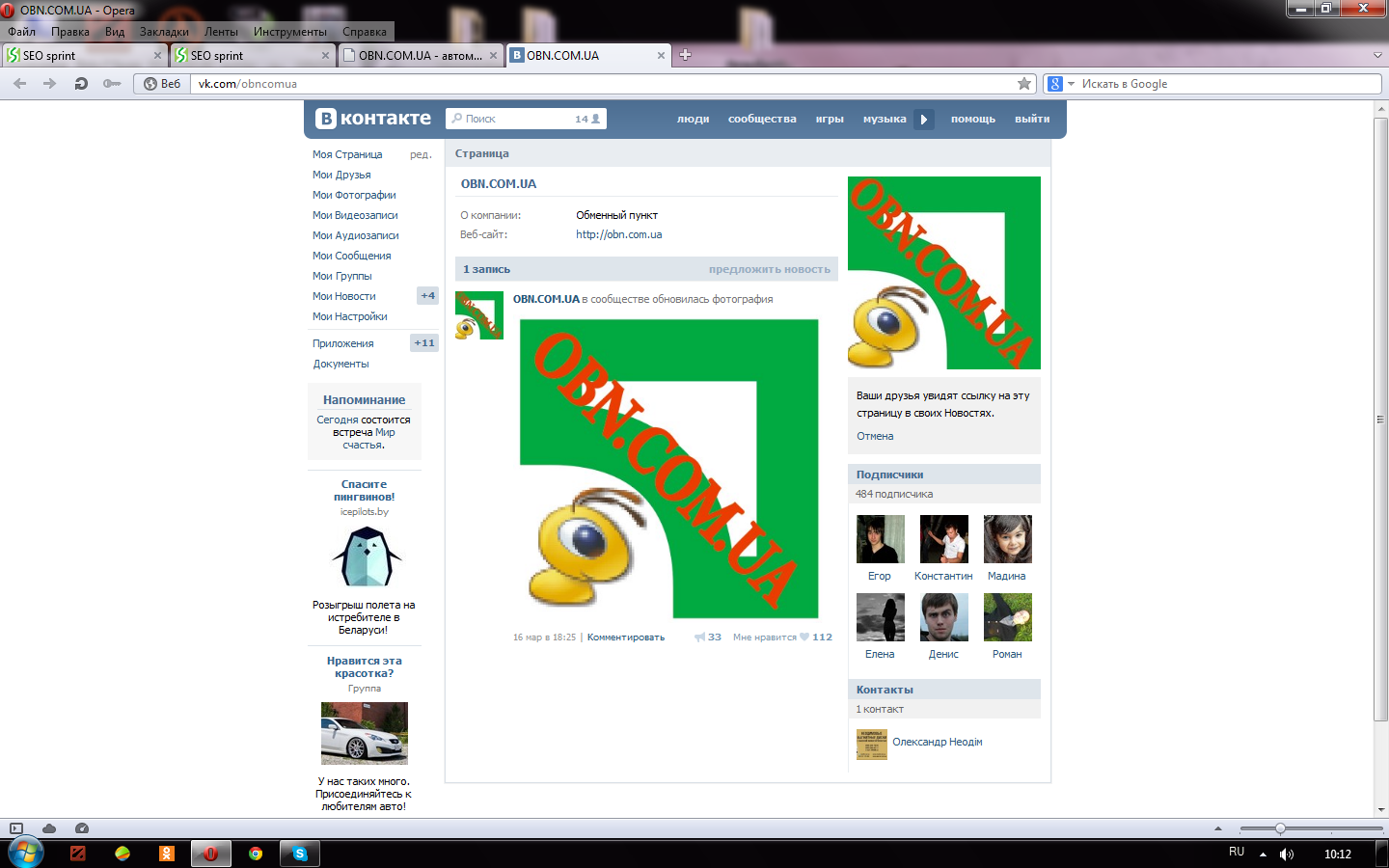Adjust the zoom slider handle

(x=1280, y=828)
